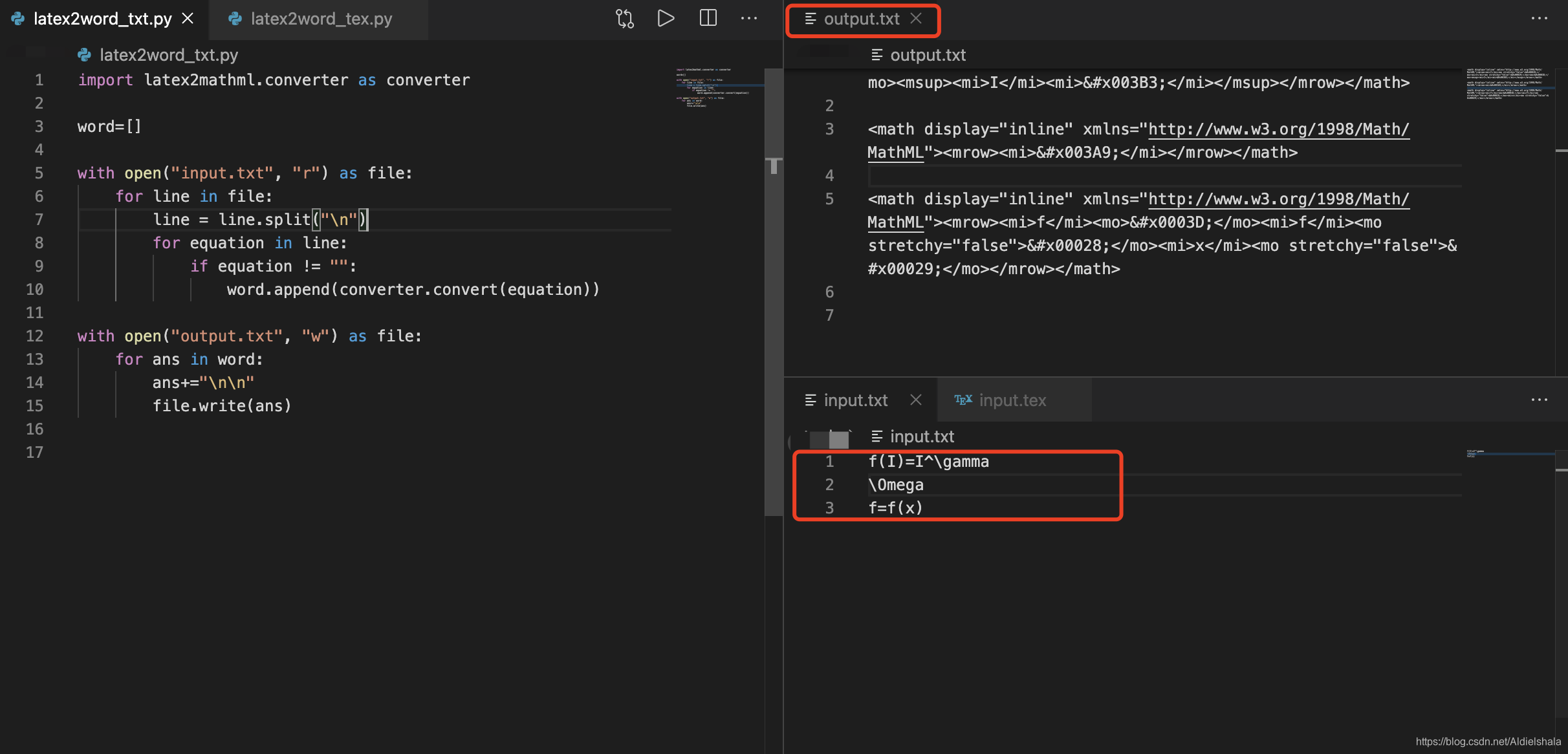1568x754 pixels.
Task: Open the w3.org MathML link on line 3
Action: click(x=1278, y=129)
